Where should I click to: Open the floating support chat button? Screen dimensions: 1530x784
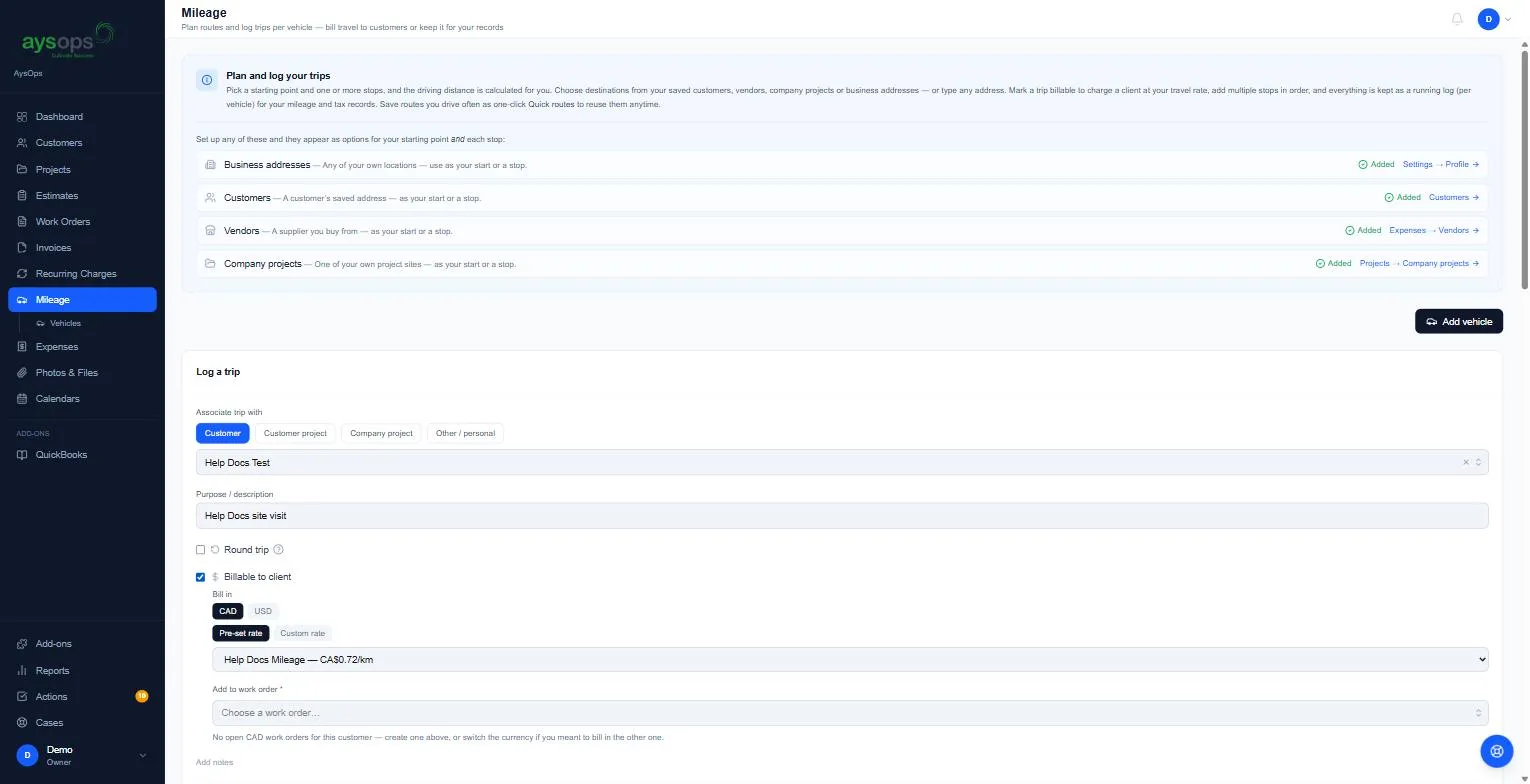click(1497, 750)
